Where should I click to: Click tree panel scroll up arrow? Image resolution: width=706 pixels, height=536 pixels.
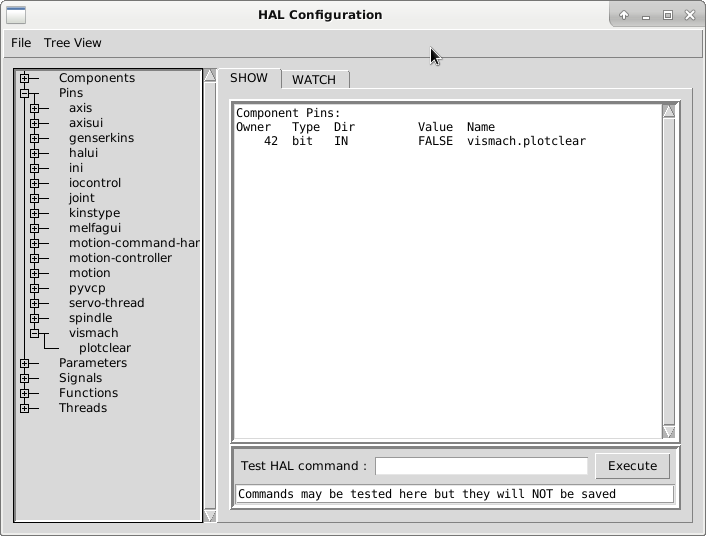(210, 75)
